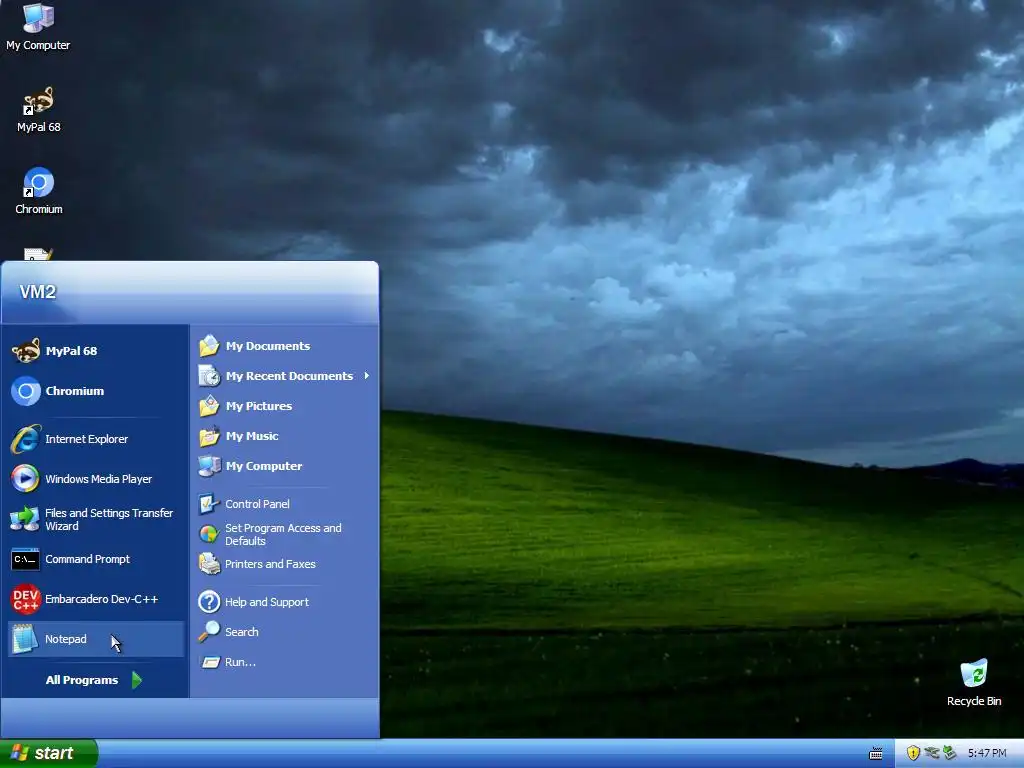Open Control Panel
The height and width of the screenshot is (768, 1024).
coord(285,504)
